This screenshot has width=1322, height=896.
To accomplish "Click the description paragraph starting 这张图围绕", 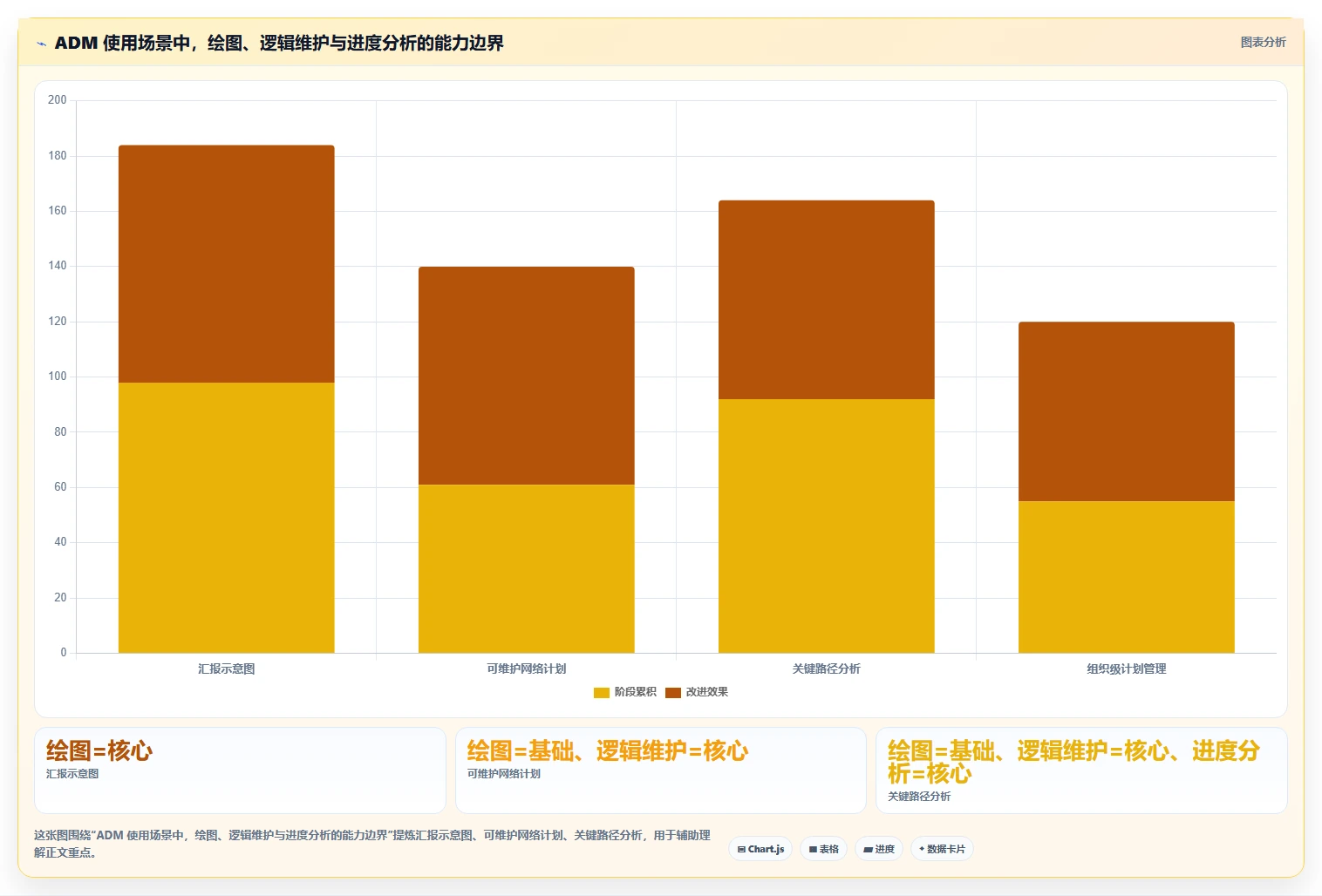I will (x=372, y=844).
